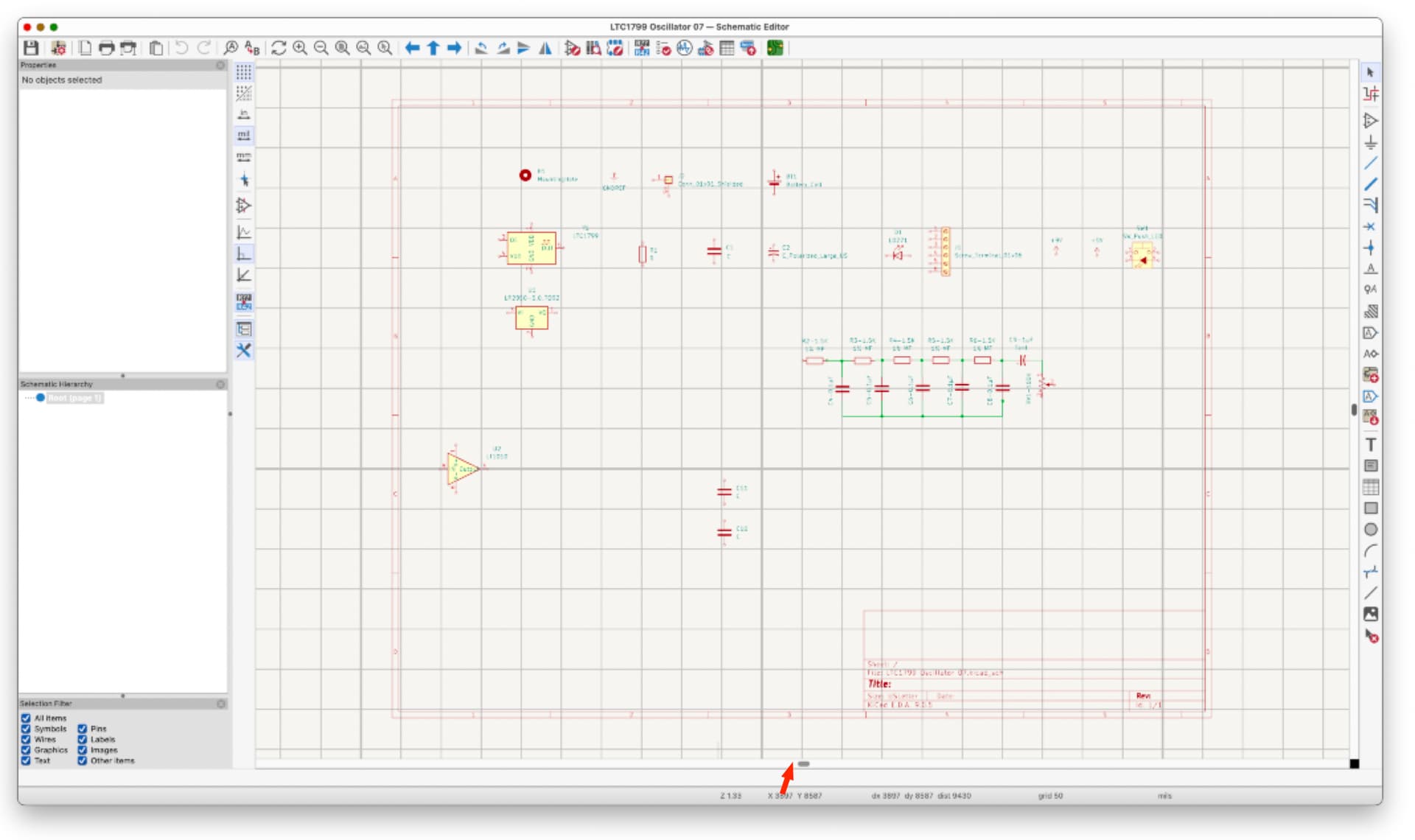Click the horizontal scrollbar thumb
This screenshot has height=840, width=1415.
(x=803, y=764)
